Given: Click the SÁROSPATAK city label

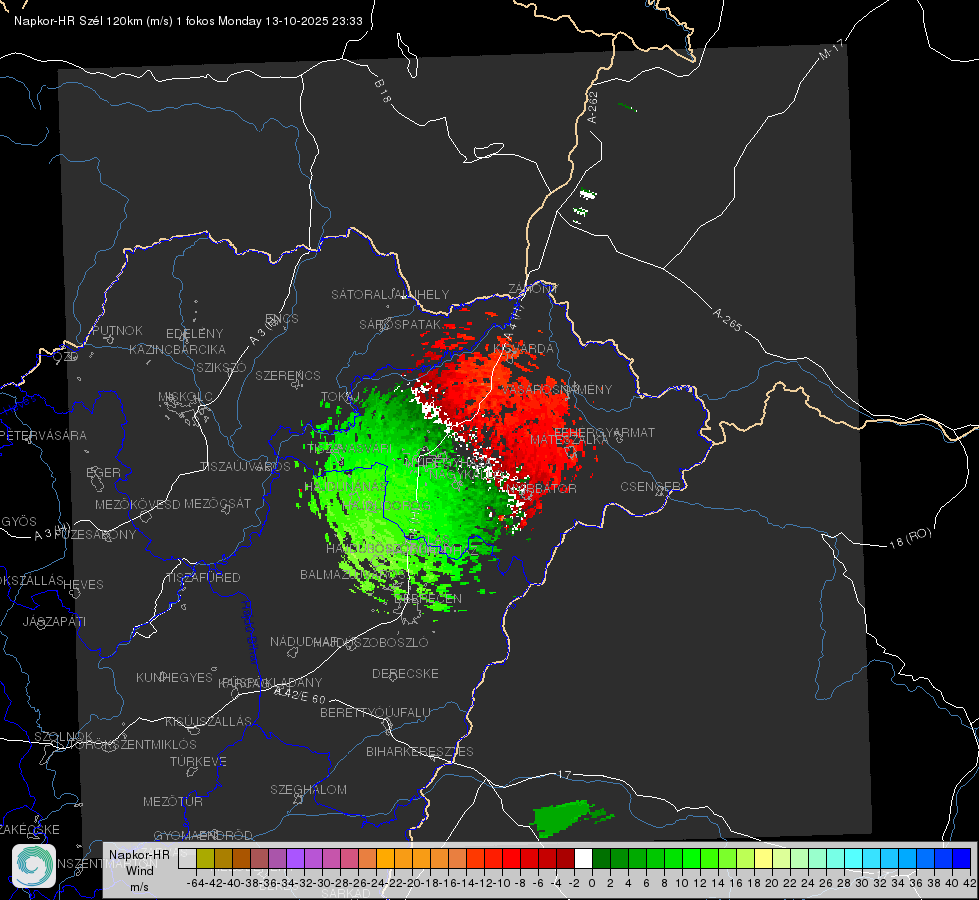Looking at the screenshot, I should [400, 324].
